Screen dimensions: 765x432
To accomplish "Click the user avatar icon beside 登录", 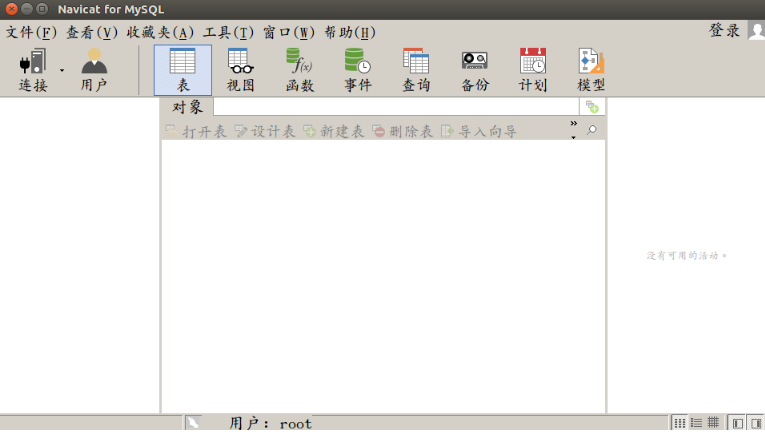I will [x=756, y=31].
